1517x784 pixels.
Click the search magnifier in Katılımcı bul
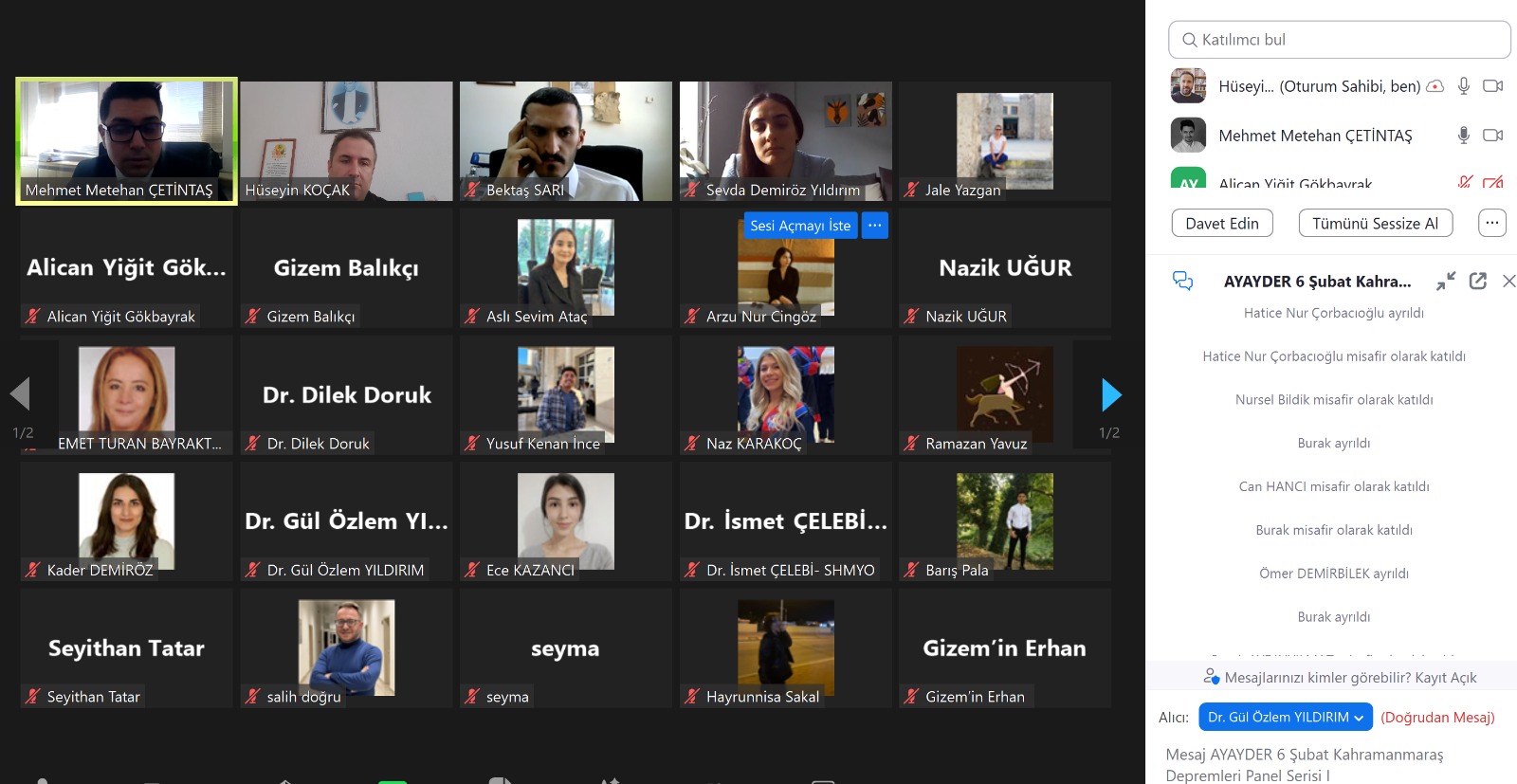click(x=1189, y=40)
